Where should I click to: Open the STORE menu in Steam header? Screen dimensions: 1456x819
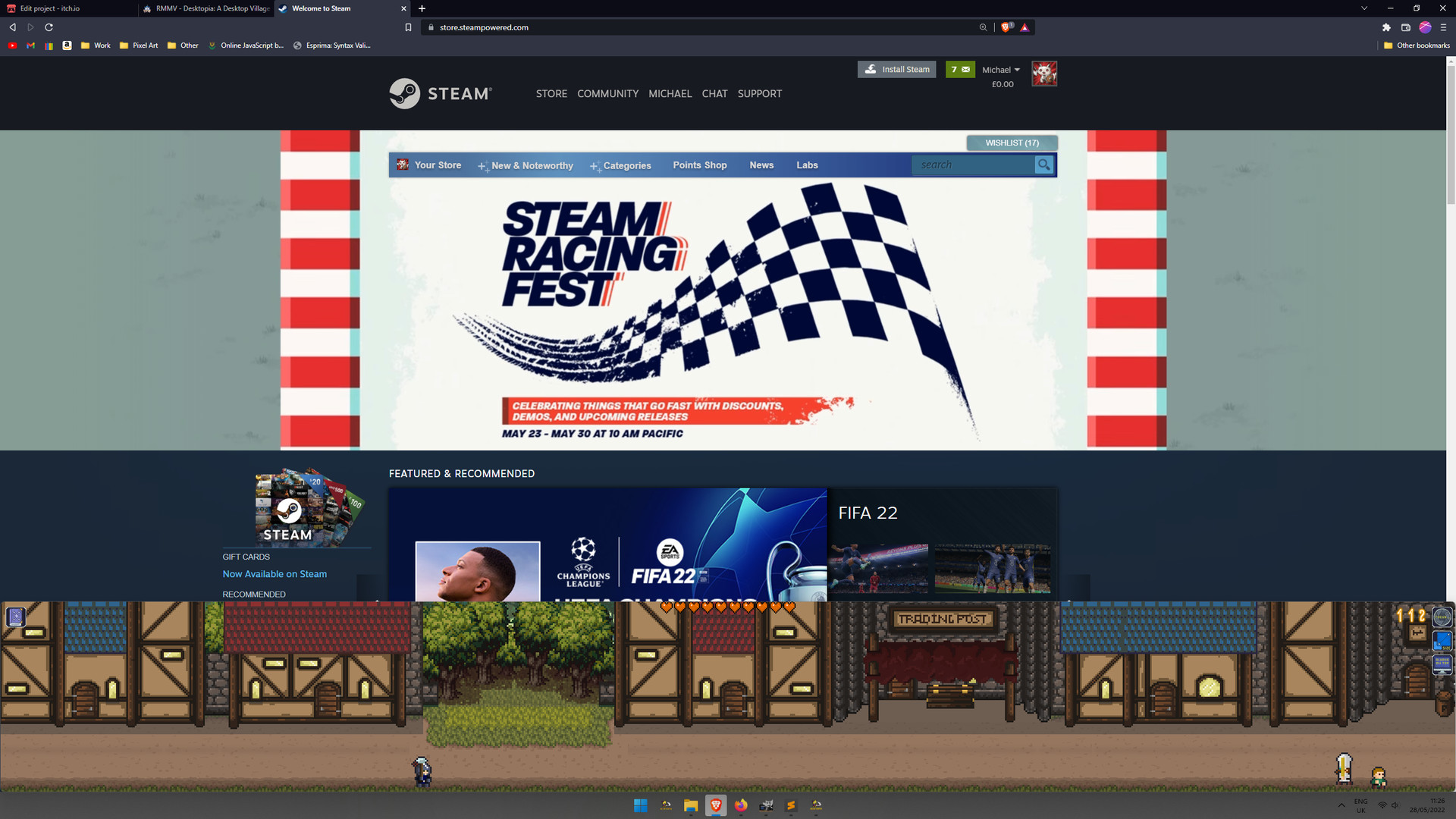551,93
